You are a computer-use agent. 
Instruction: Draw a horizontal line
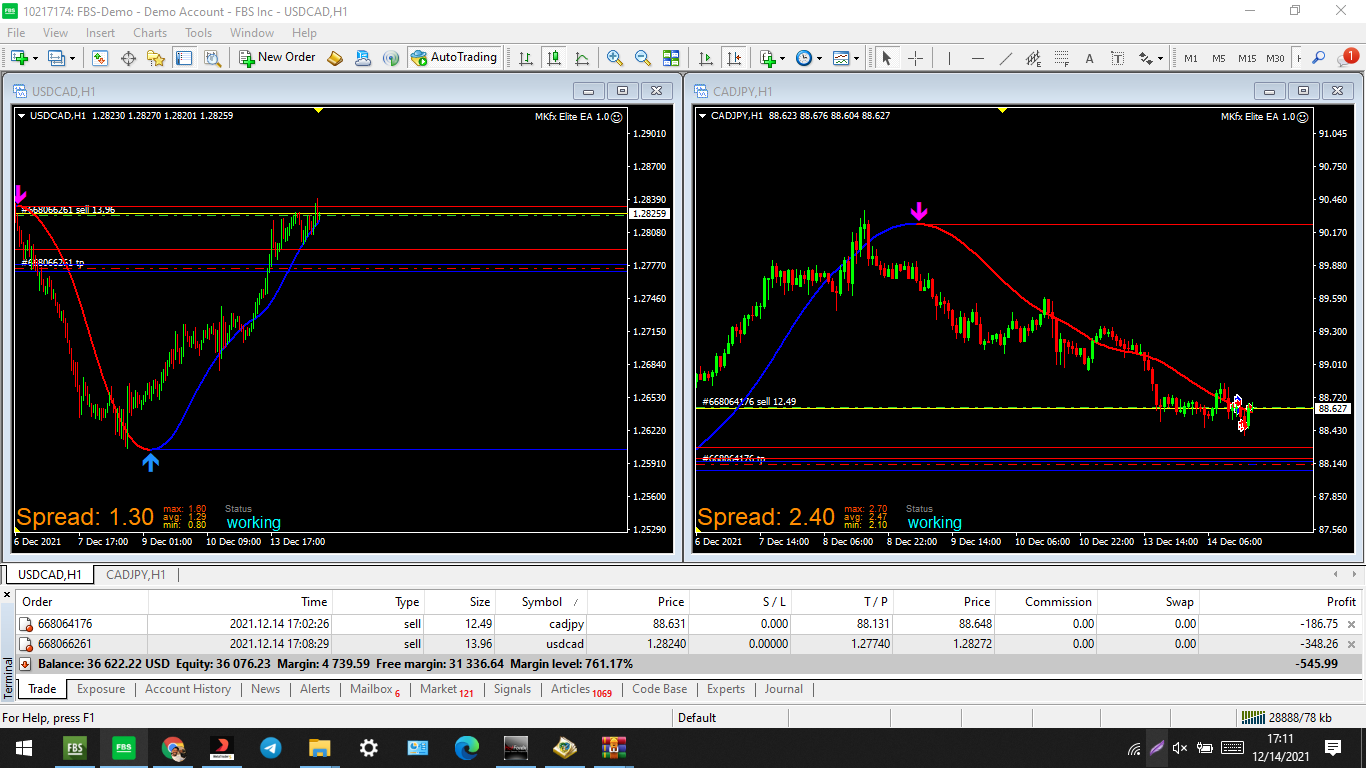pyautogui.click(x=977, y=58)
